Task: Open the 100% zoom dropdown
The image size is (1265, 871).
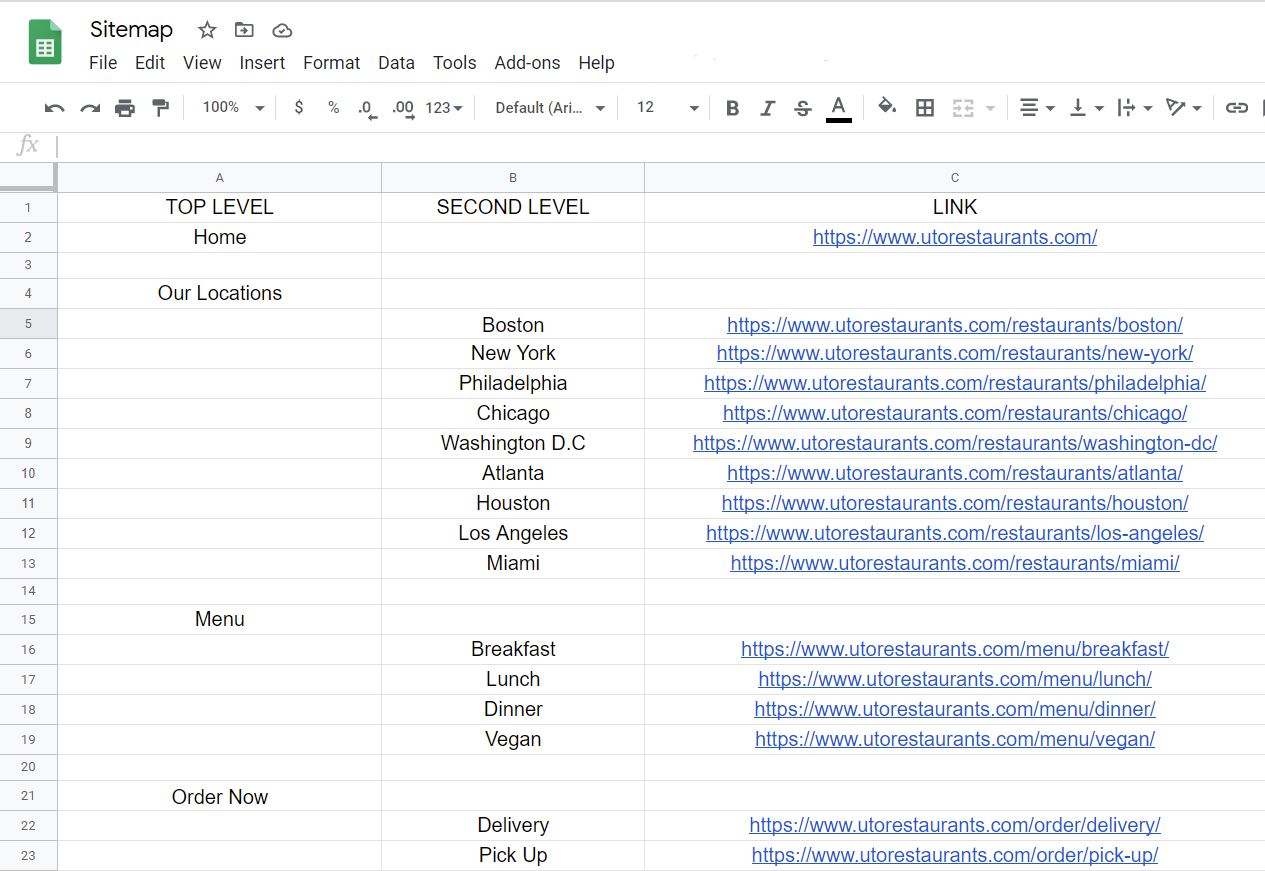Action: (233, 108)
